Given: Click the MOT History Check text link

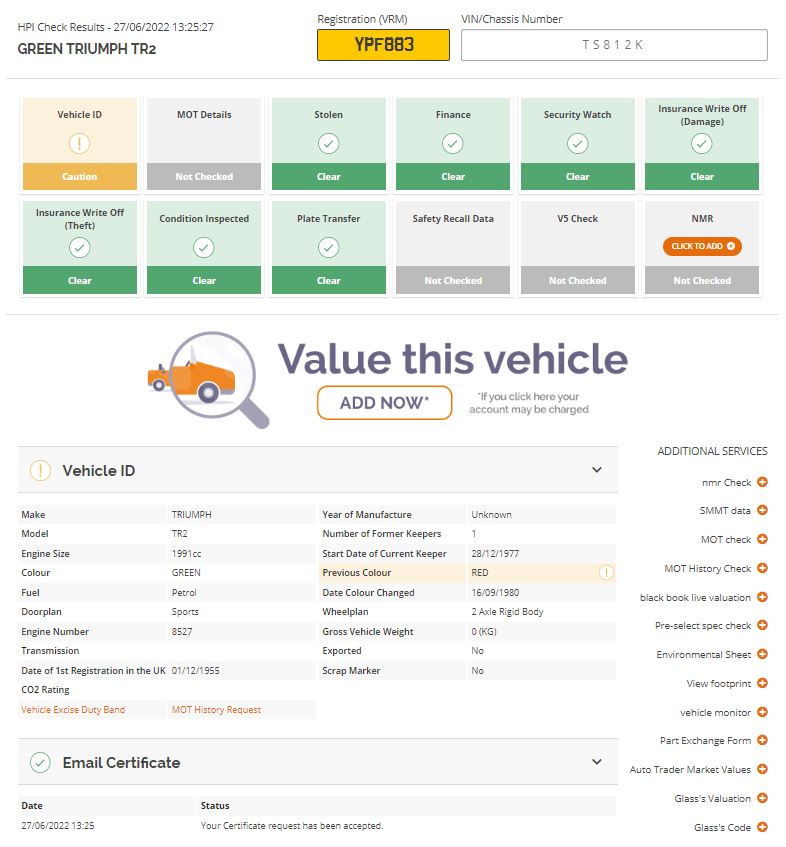Looking at the screenshot, I should pyautogui.click(x=707, y=568).
